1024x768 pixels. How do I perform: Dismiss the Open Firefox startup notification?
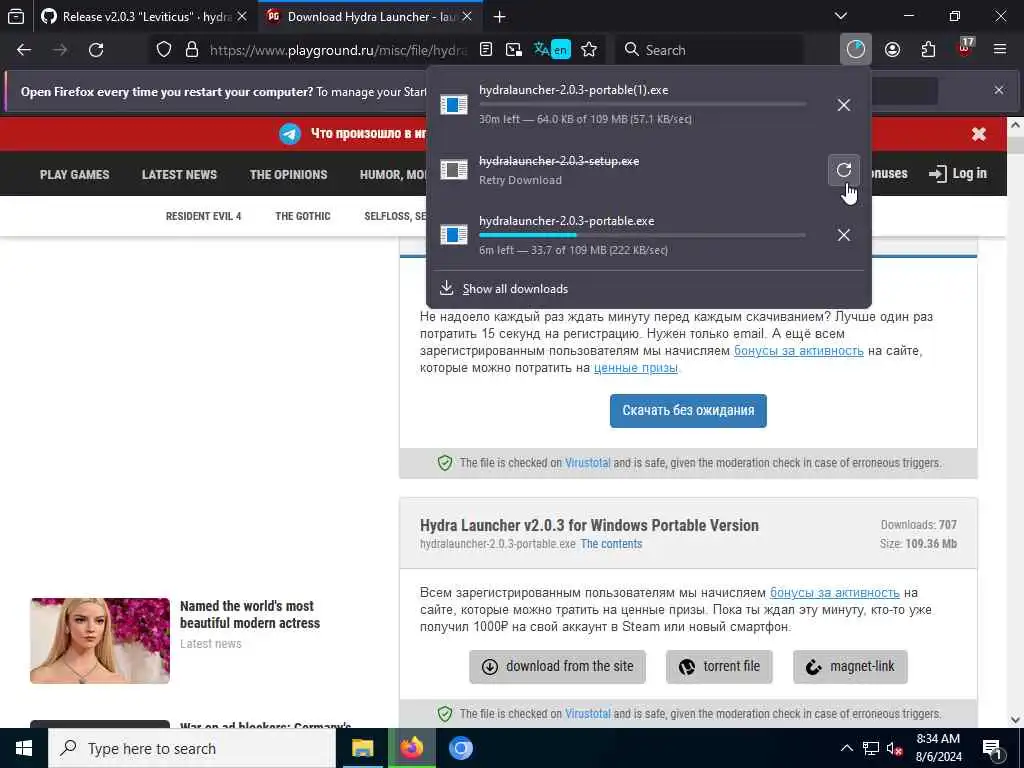[999, 90]
